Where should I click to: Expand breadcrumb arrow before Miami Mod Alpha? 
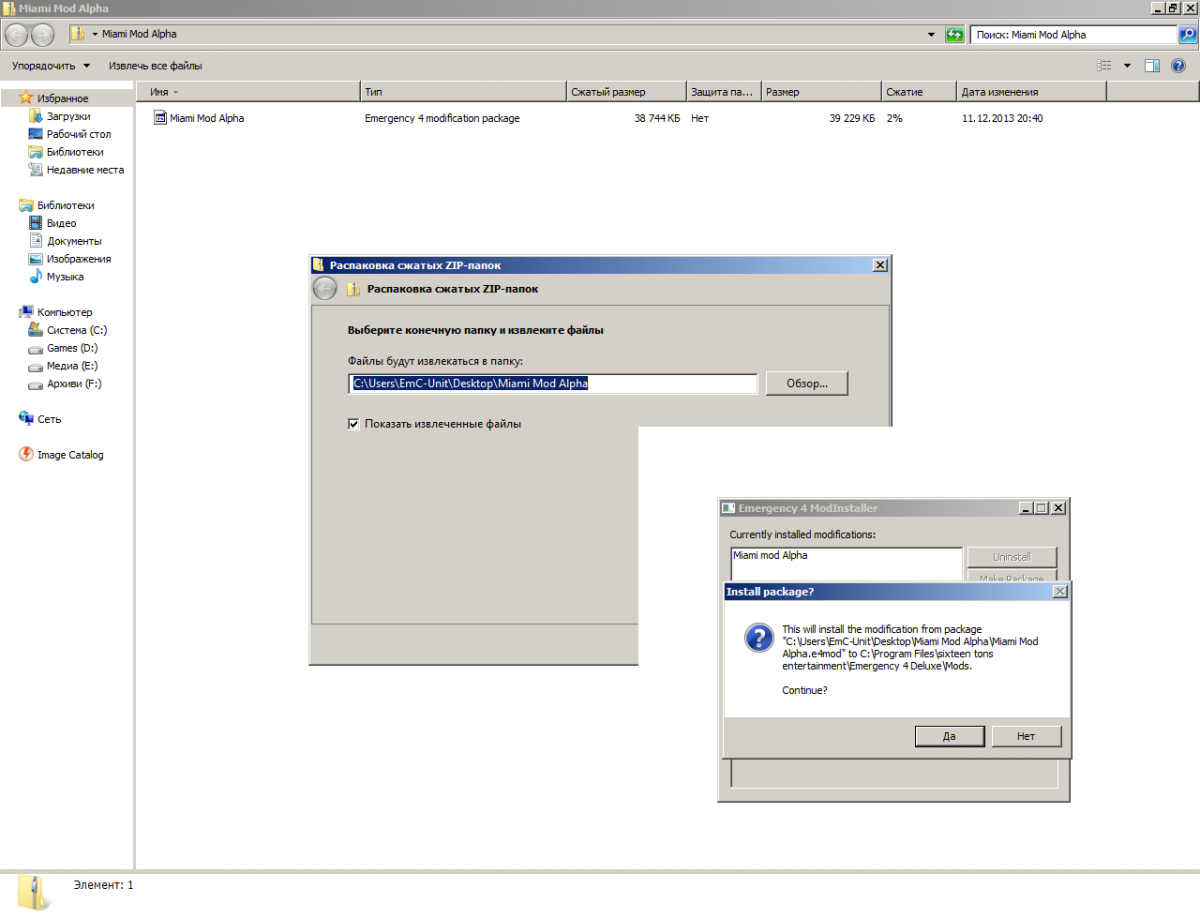[95, 34]
